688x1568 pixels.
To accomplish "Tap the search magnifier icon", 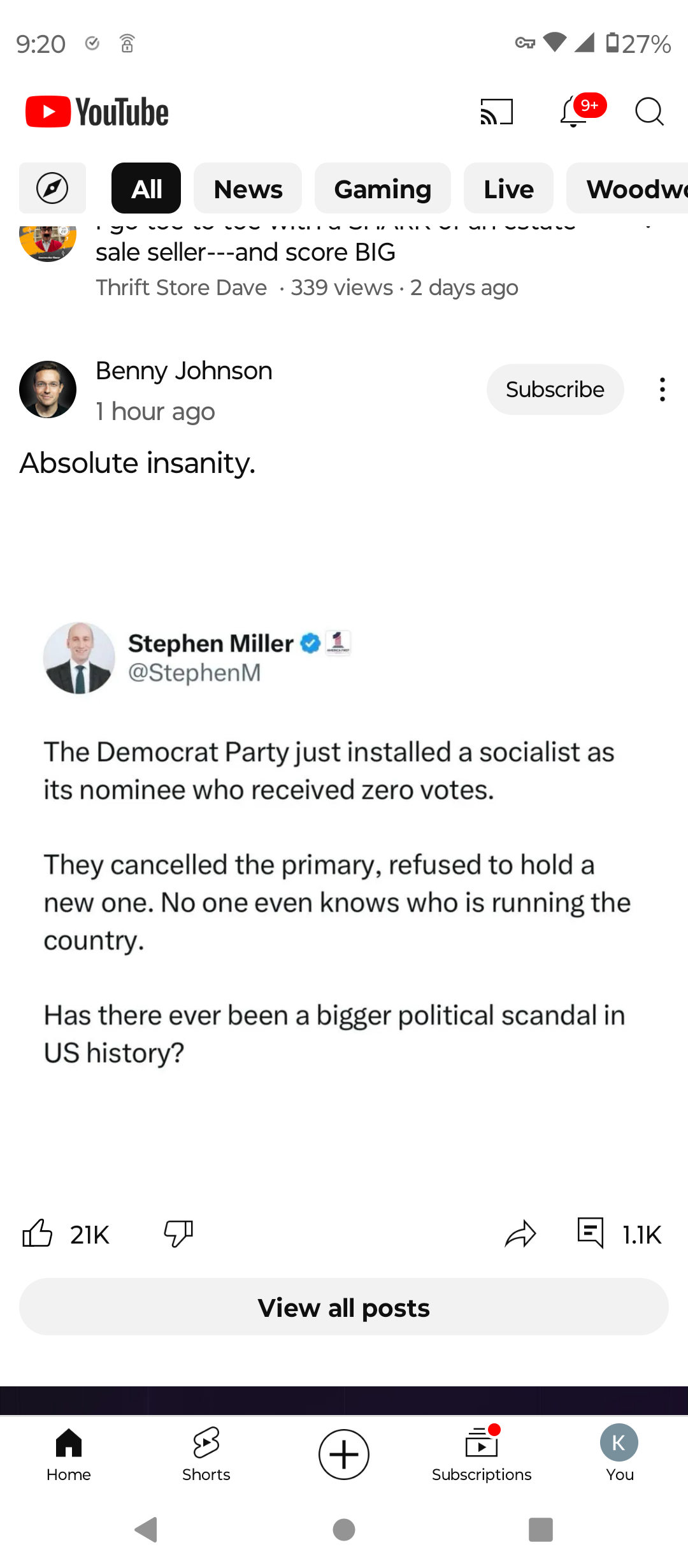I will [x=649, y=112].
